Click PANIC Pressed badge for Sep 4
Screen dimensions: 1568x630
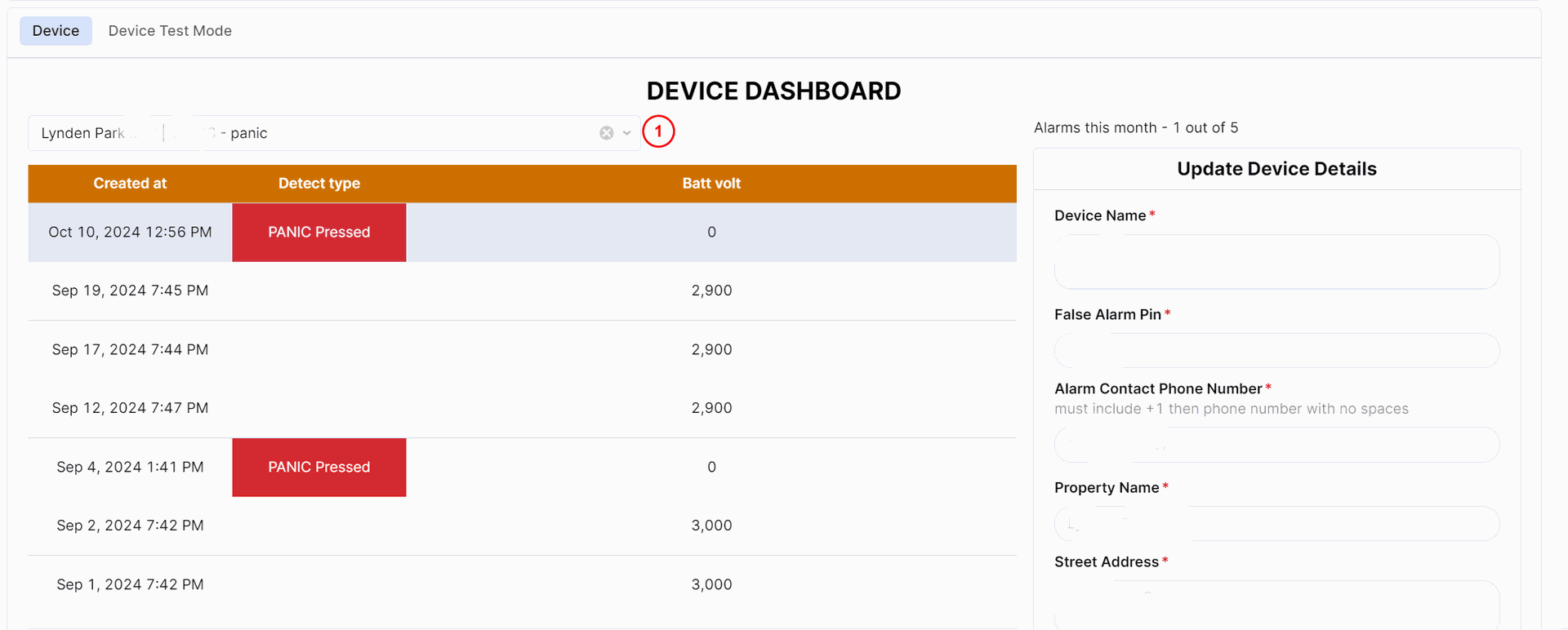click(318, 468)
